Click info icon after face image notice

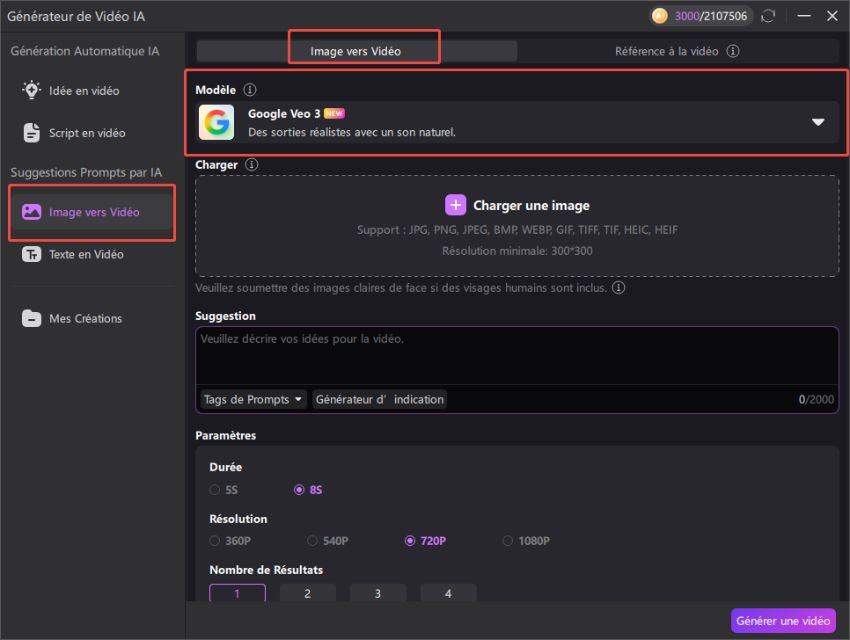619,287
